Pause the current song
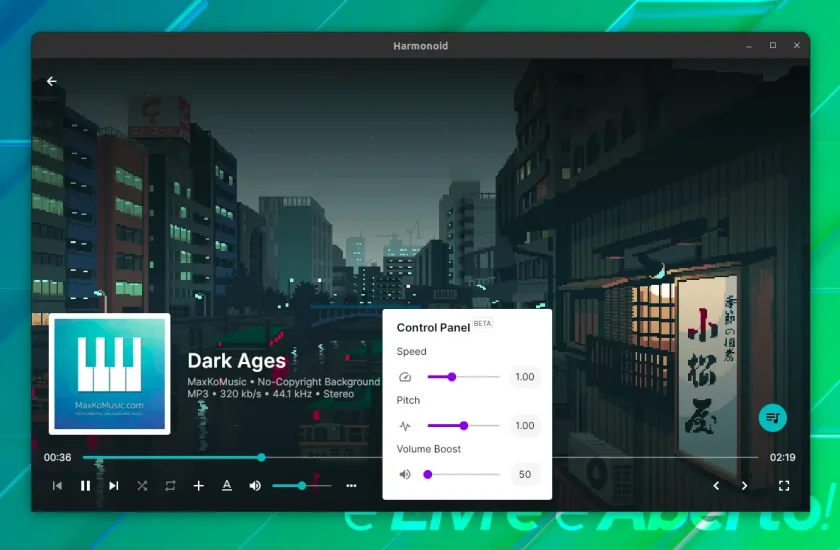 [85, 486]
